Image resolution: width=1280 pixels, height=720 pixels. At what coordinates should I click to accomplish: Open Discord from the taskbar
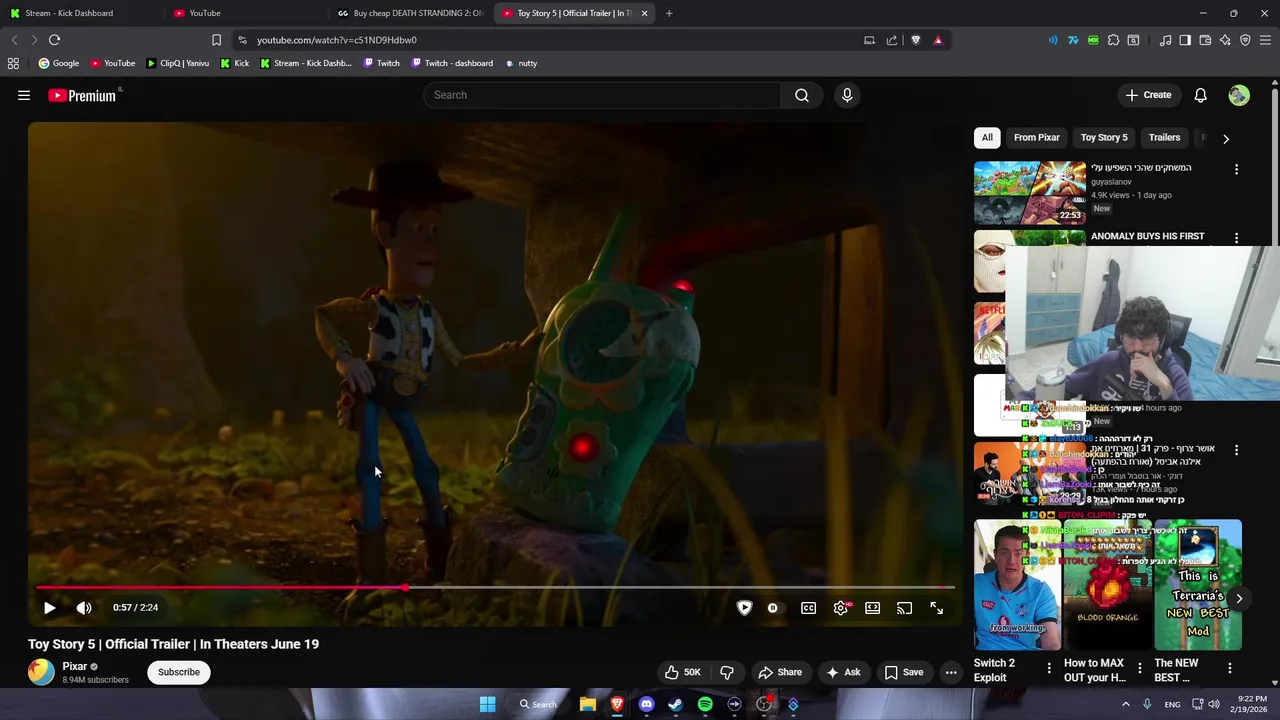click(646, 704)
